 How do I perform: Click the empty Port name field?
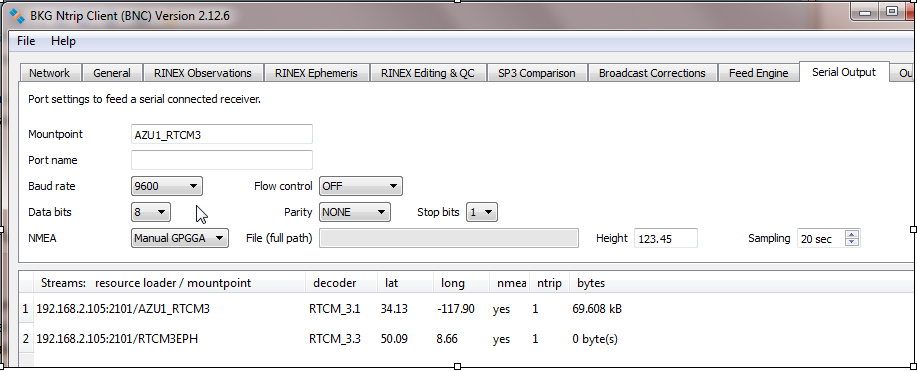click(x=222, y=160)
